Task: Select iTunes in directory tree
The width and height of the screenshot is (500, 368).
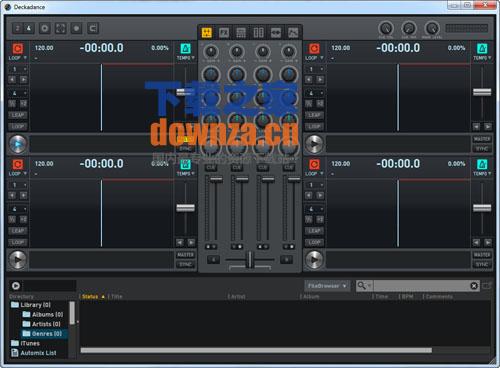Action: [25, 343]
